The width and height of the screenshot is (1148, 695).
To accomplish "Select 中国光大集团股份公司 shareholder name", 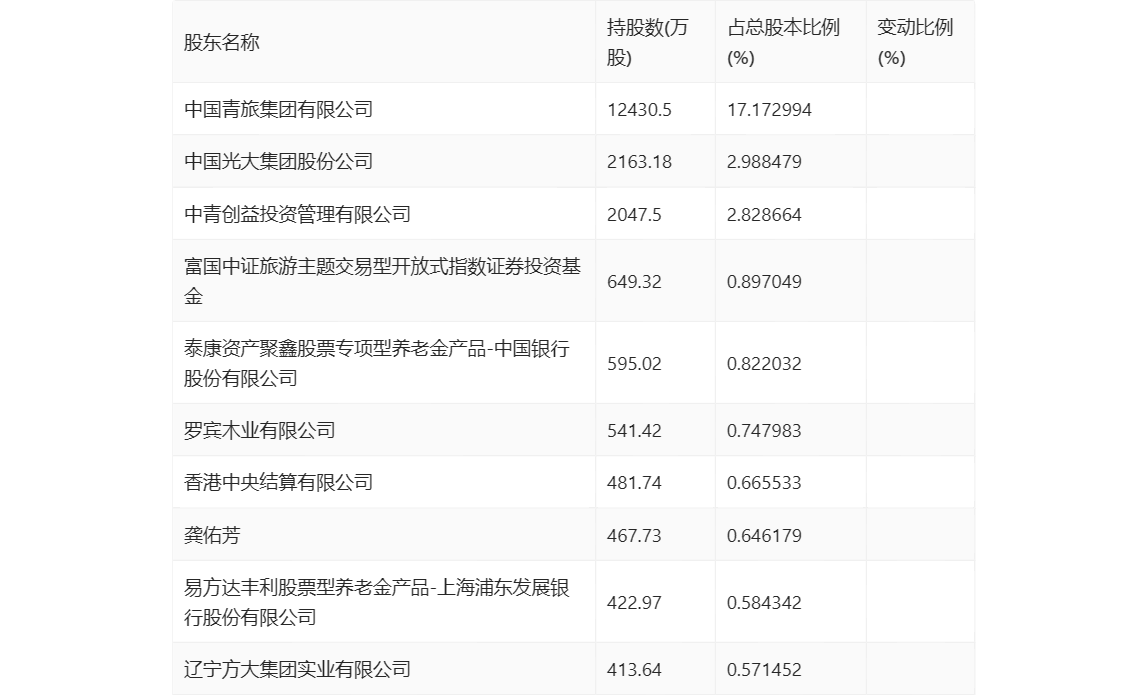I will click(x=279, y=162).
